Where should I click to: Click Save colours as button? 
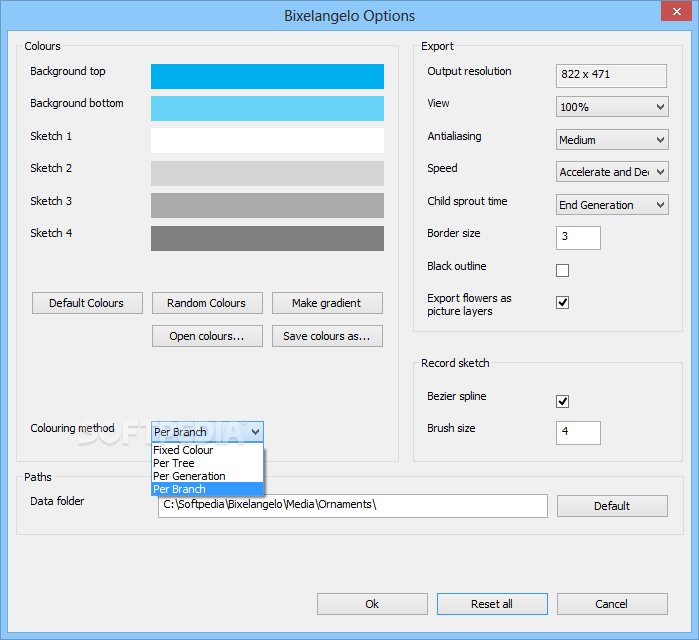pyautogui.click(x=327, y=336)
